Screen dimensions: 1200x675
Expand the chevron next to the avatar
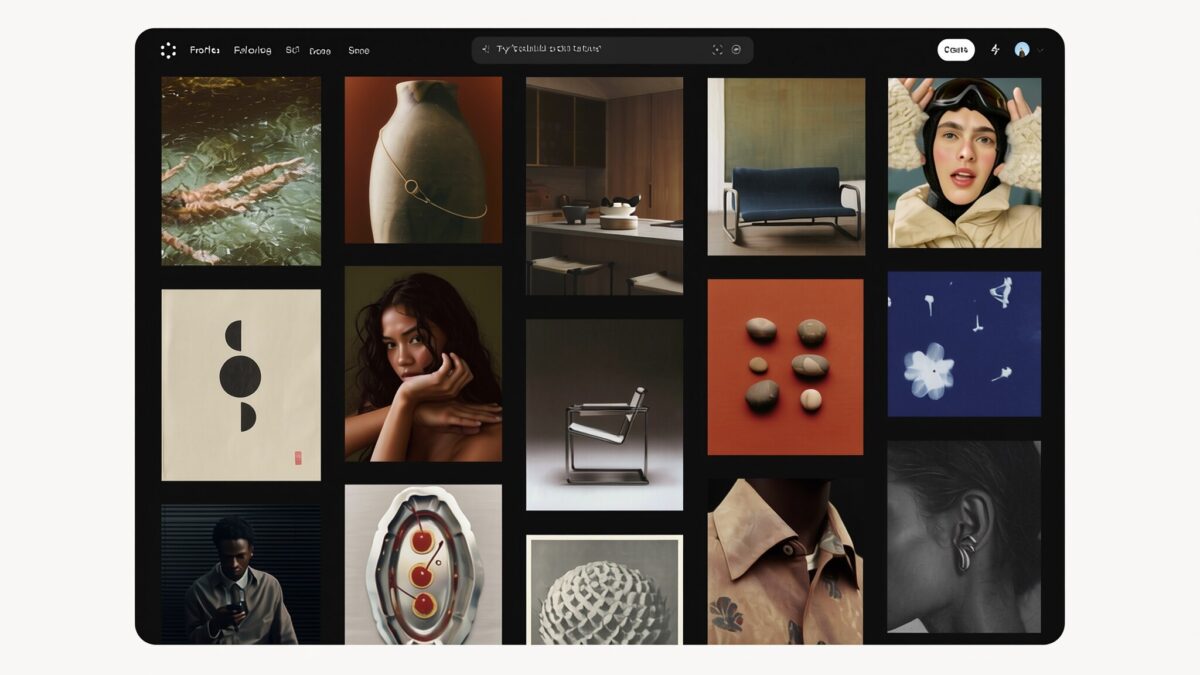click(1041, 50)
